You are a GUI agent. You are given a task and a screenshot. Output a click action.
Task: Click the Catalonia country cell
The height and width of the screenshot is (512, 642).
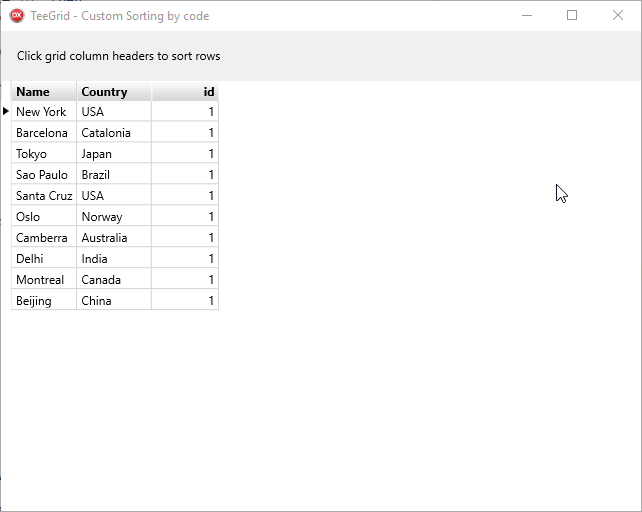pyautogui.click(x=114, y=132)
